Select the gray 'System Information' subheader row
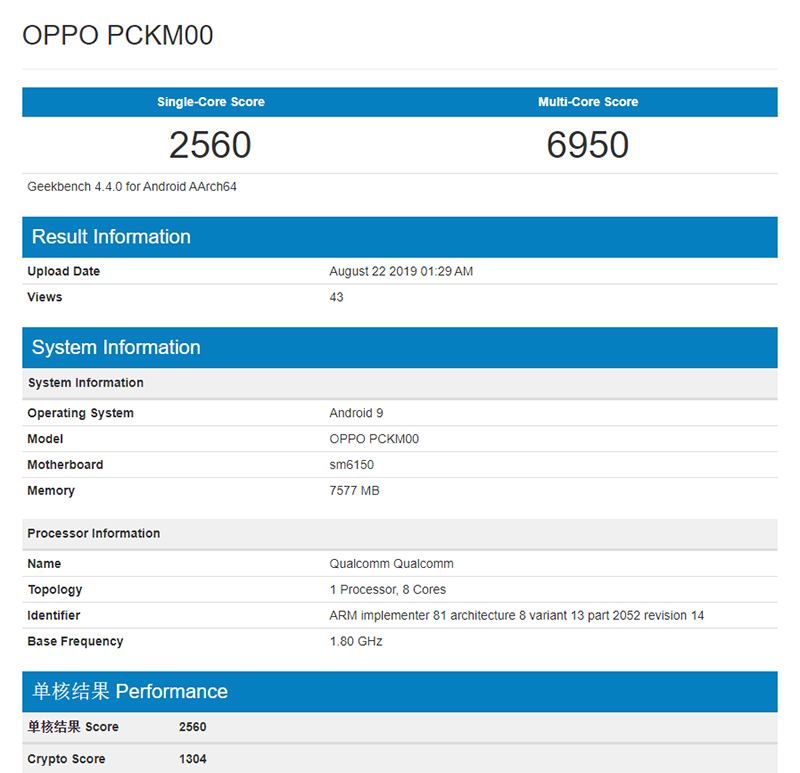 tap(400, 383)
